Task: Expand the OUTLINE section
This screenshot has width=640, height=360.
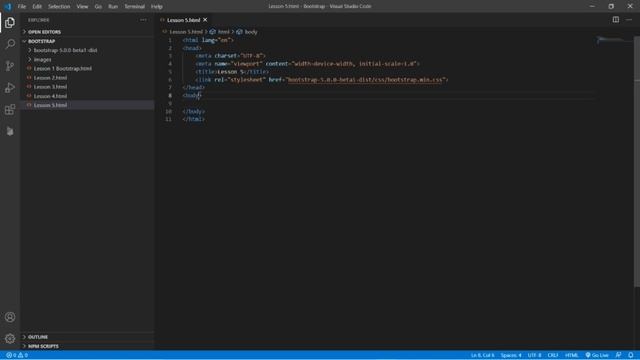Action: click(88, 337)
